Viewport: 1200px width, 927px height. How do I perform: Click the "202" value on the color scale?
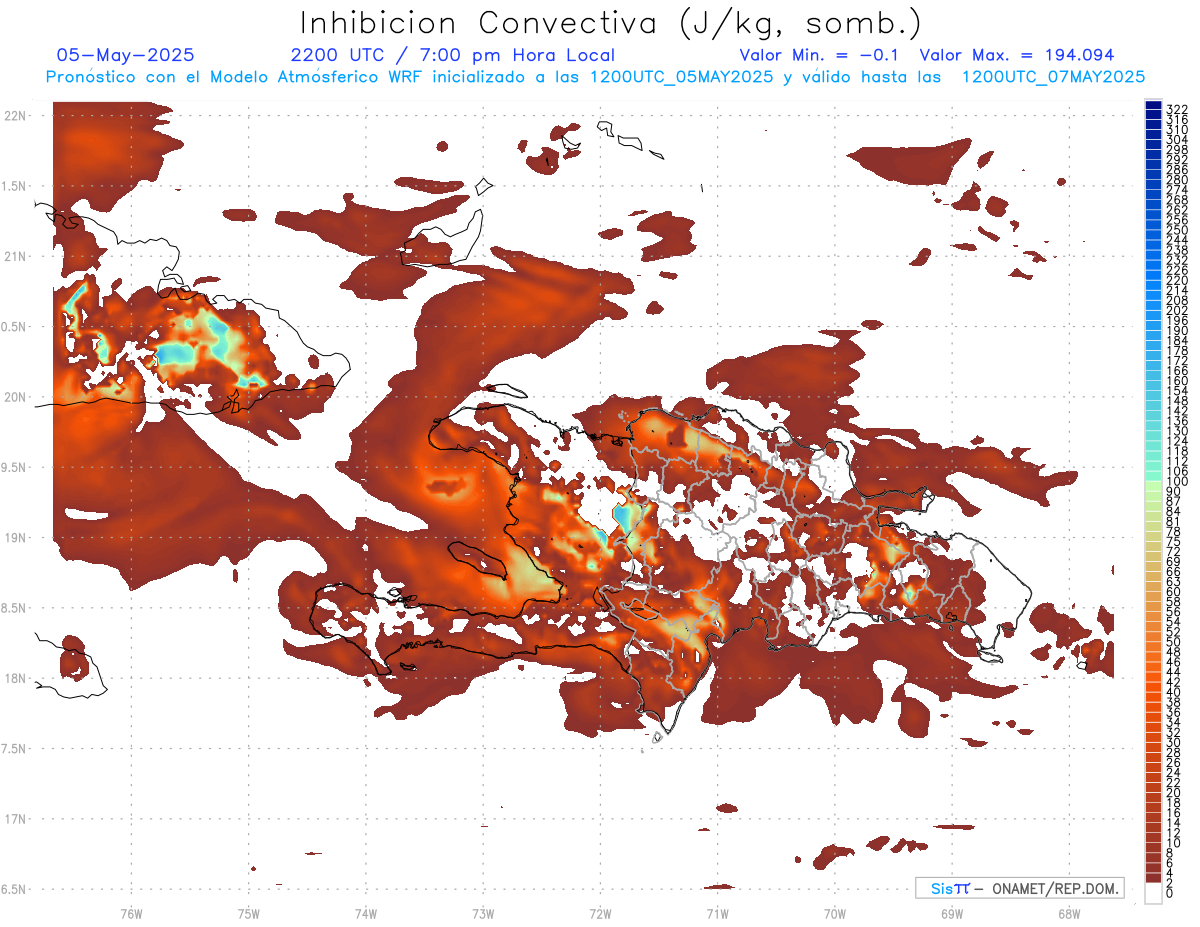click(x=1176, y=310)
